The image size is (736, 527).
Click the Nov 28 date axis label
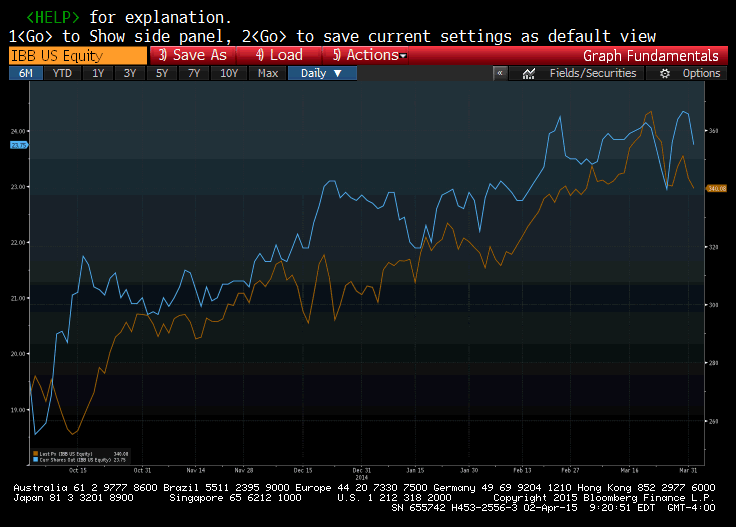pos(244,470)
